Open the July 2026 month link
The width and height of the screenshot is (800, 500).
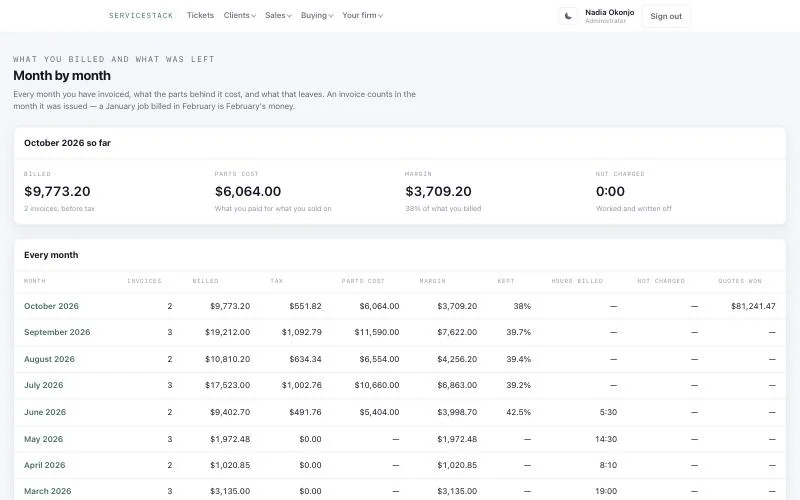pos(43,385)
